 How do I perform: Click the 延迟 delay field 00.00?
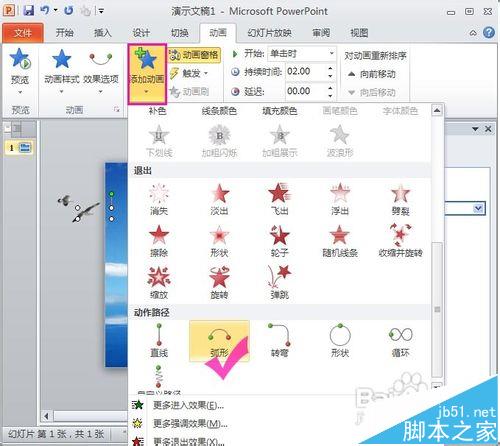point(305,91)
